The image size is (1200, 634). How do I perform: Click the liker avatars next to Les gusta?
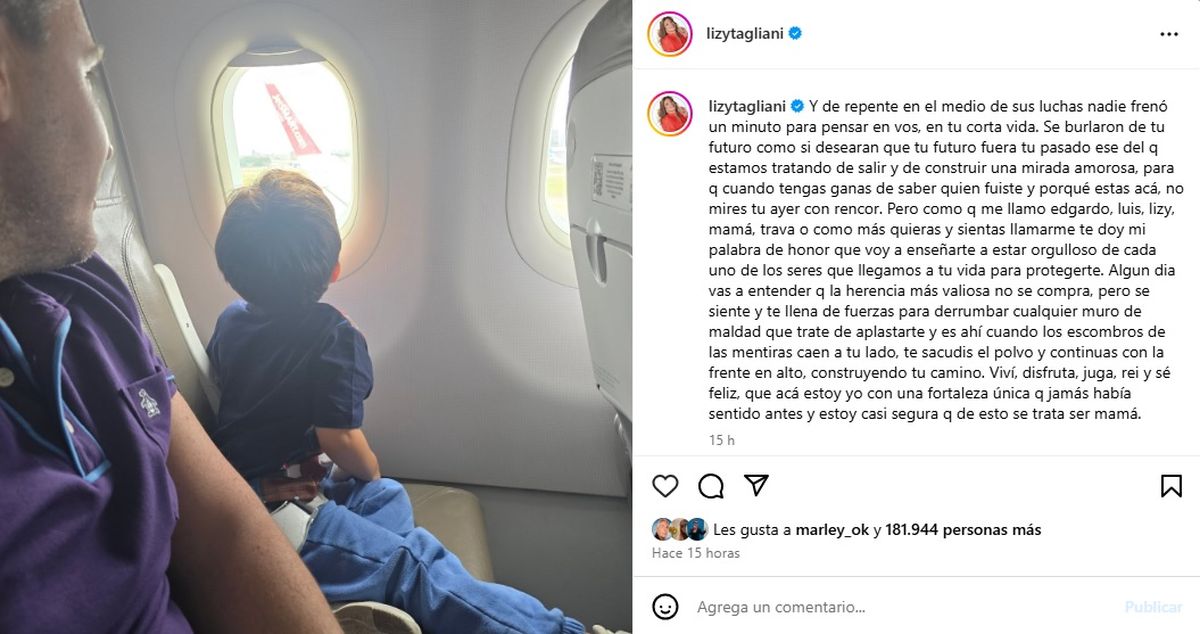[680, 530]
